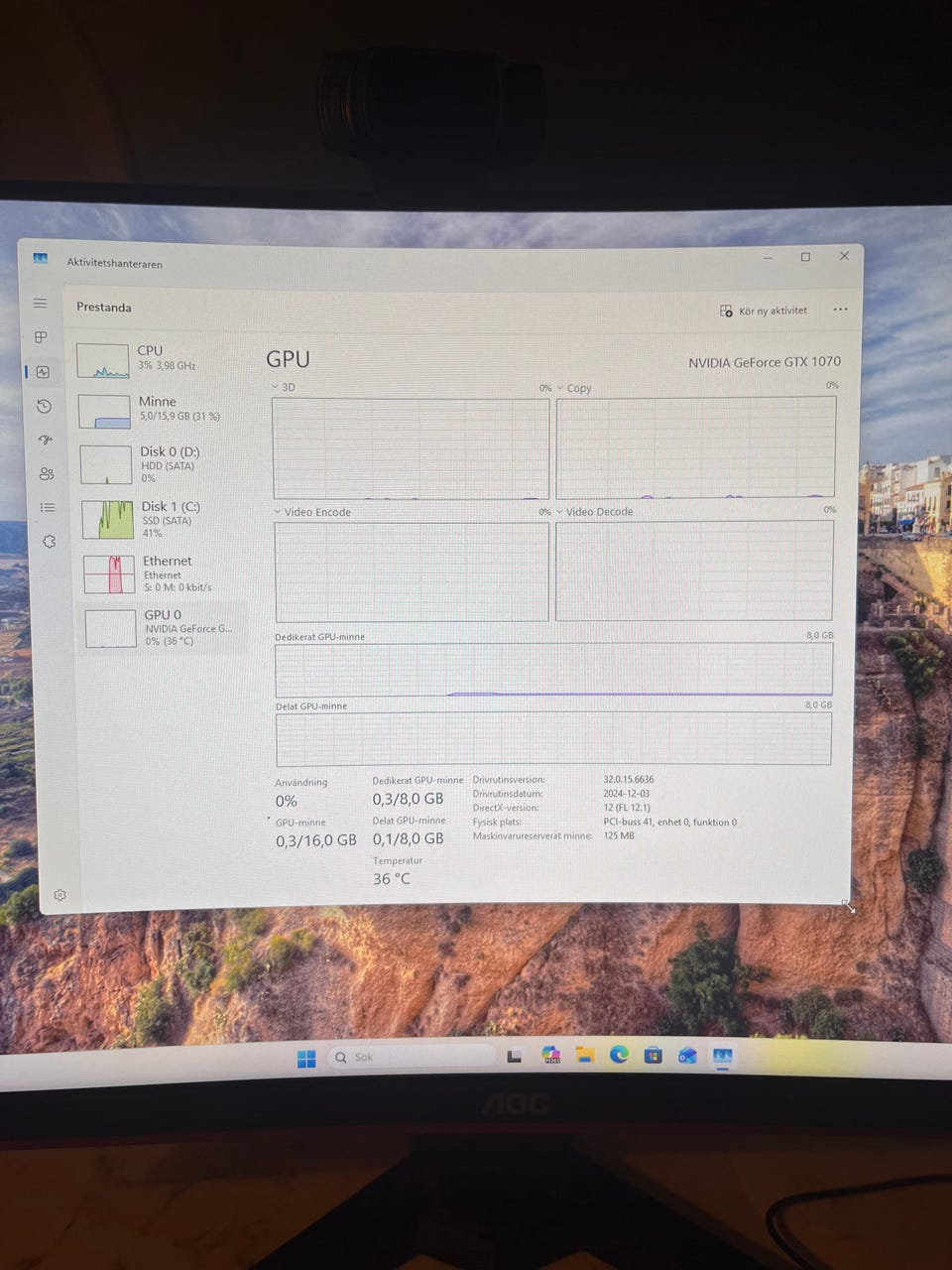Open the three-dots more options menu

(x=840, y=310)
